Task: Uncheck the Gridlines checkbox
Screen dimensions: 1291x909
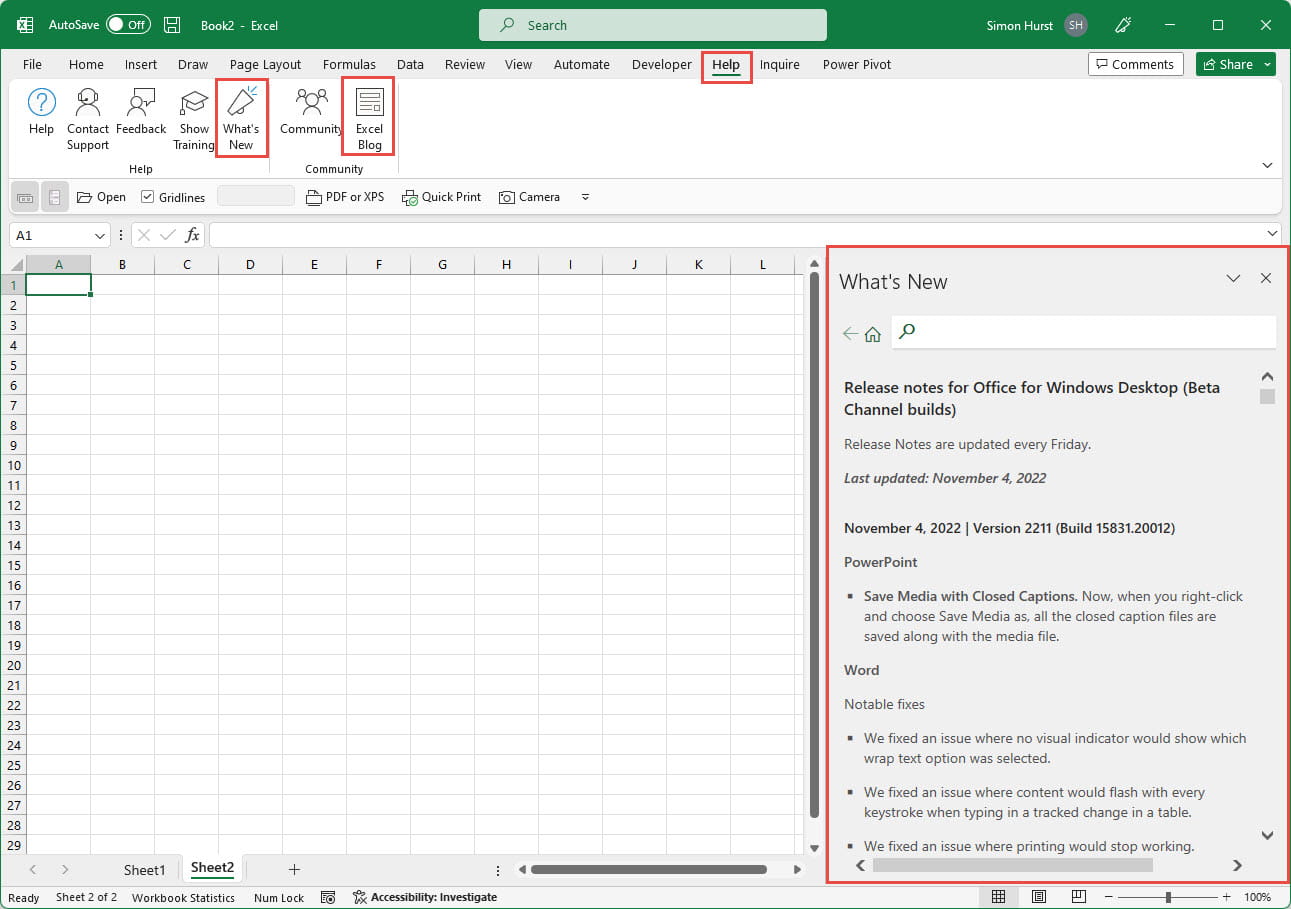Action: (x=148, y=197)
